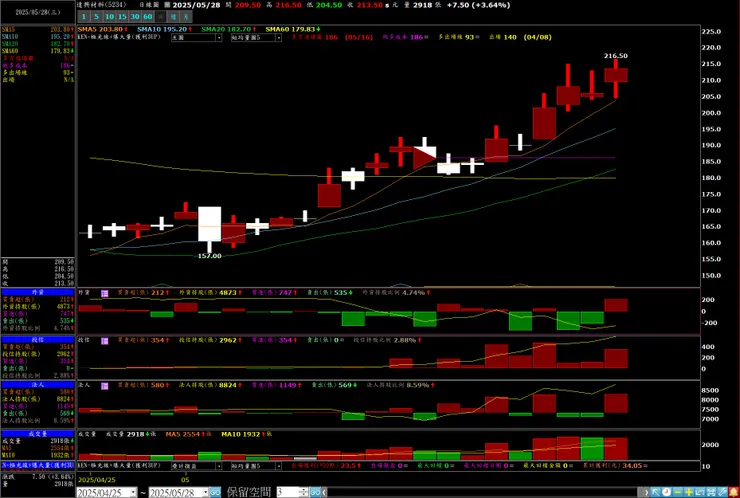Switch to the 1-minute timeframe button
This screenshot has height=498, width=740.
pyautogui.click(x=84, y=17)
